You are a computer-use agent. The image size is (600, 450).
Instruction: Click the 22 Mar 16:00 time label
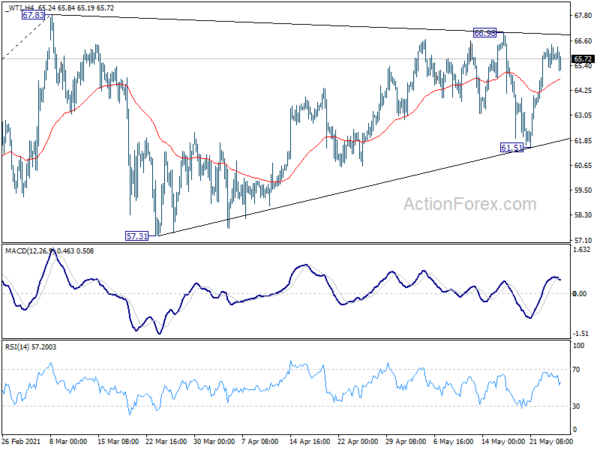click(x=166, y=441)
